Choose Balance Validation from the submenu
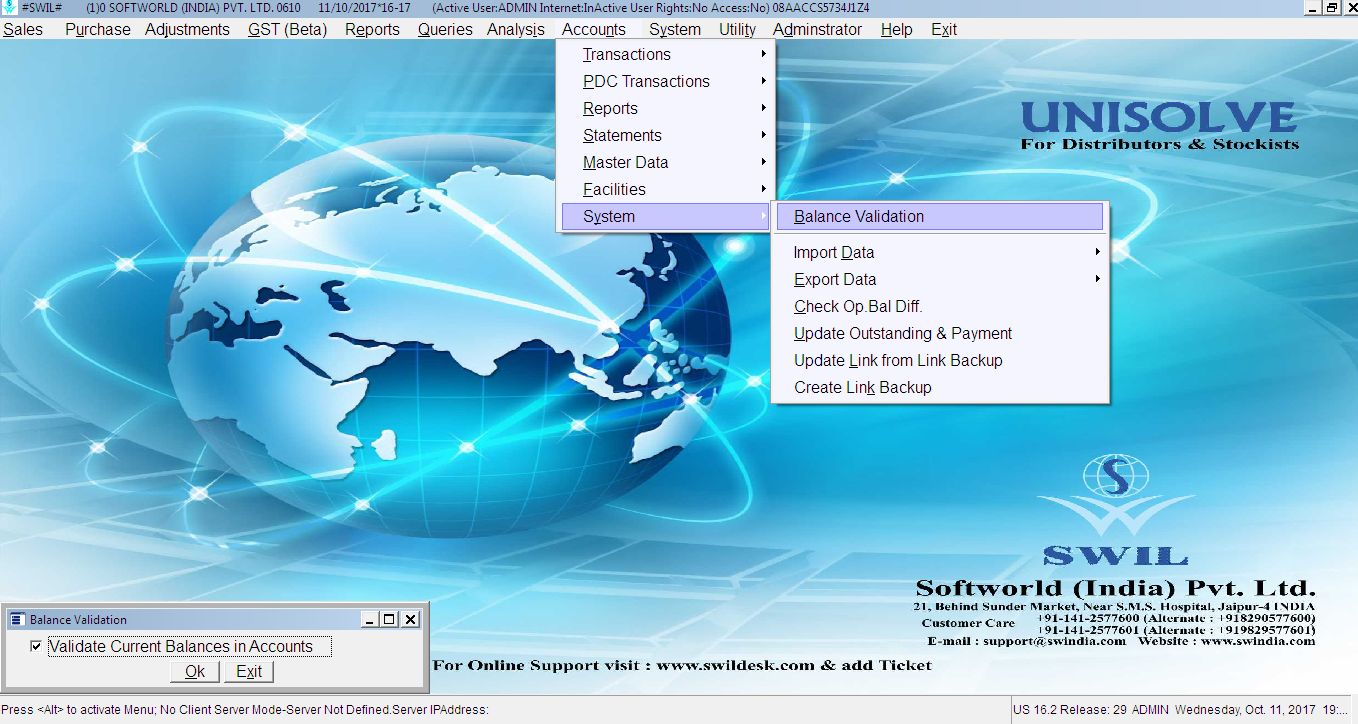Screen dimensions: 1358x724 pyautogui.click(x=940, y=217)
